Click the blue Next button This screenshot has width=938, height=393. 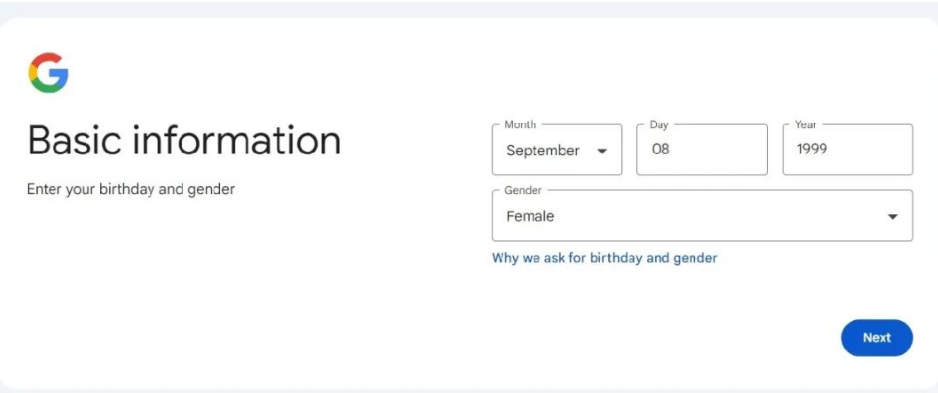877,337
